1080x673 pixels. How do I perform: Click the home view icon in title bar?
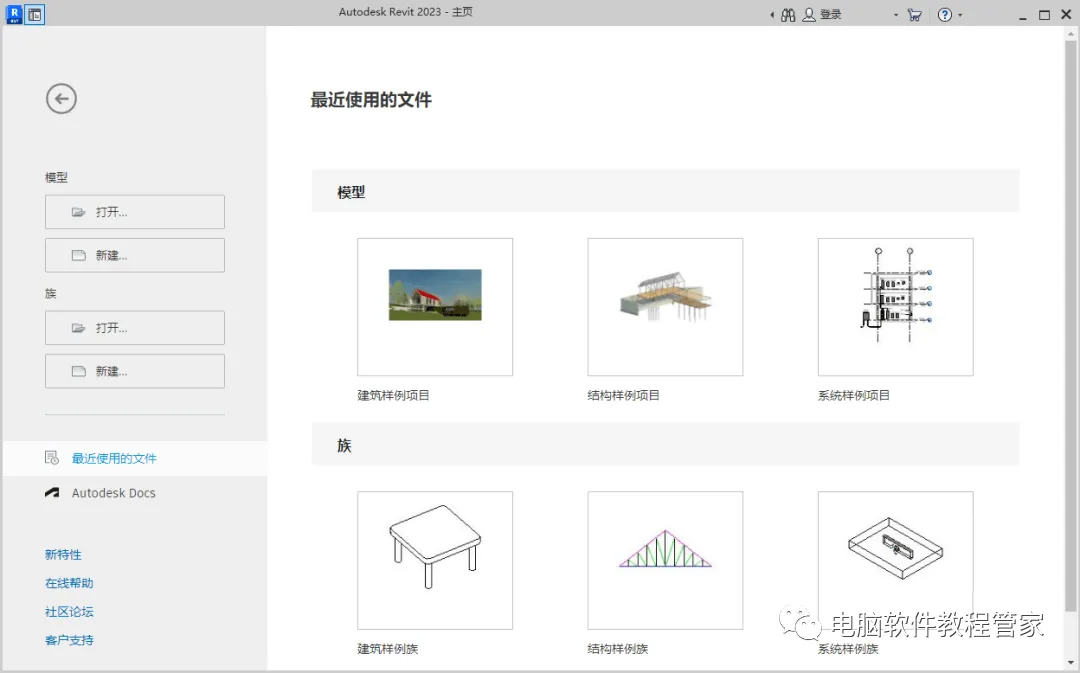click(34, 14)
